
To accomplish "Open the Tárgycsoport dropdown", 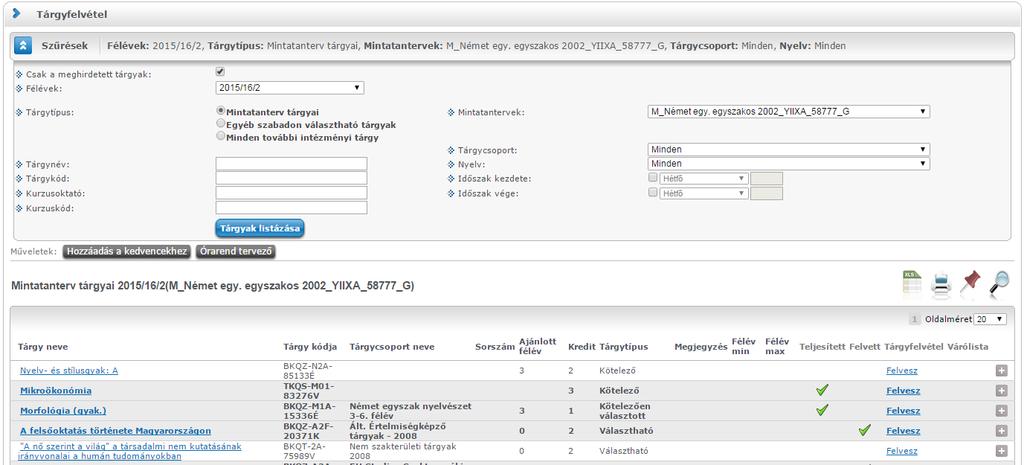I will point(788,150).
